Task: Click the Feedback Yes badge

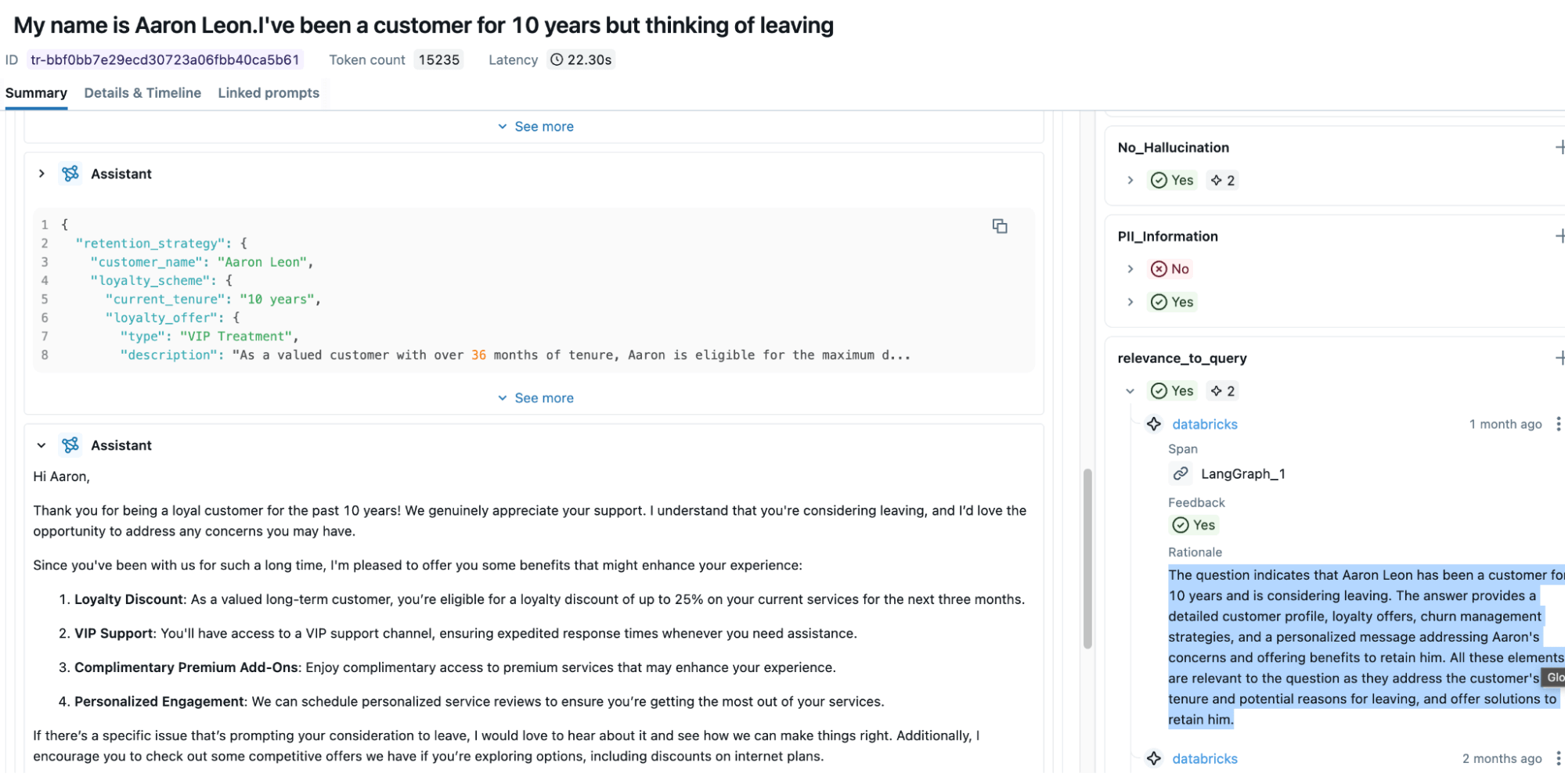Action: 1194,525
